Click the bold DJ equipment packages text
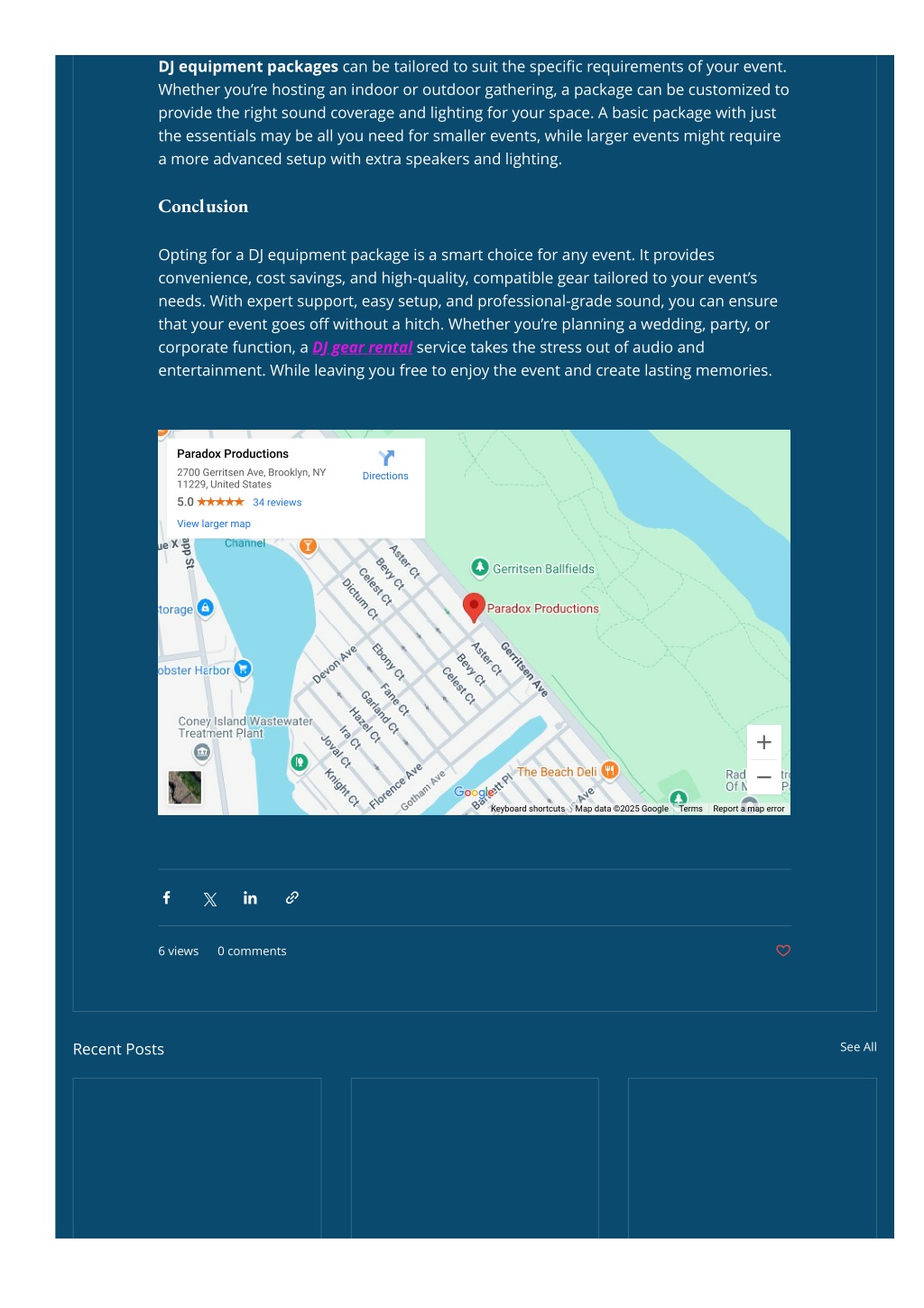The image size is (924, 1308). click(248, 67)
